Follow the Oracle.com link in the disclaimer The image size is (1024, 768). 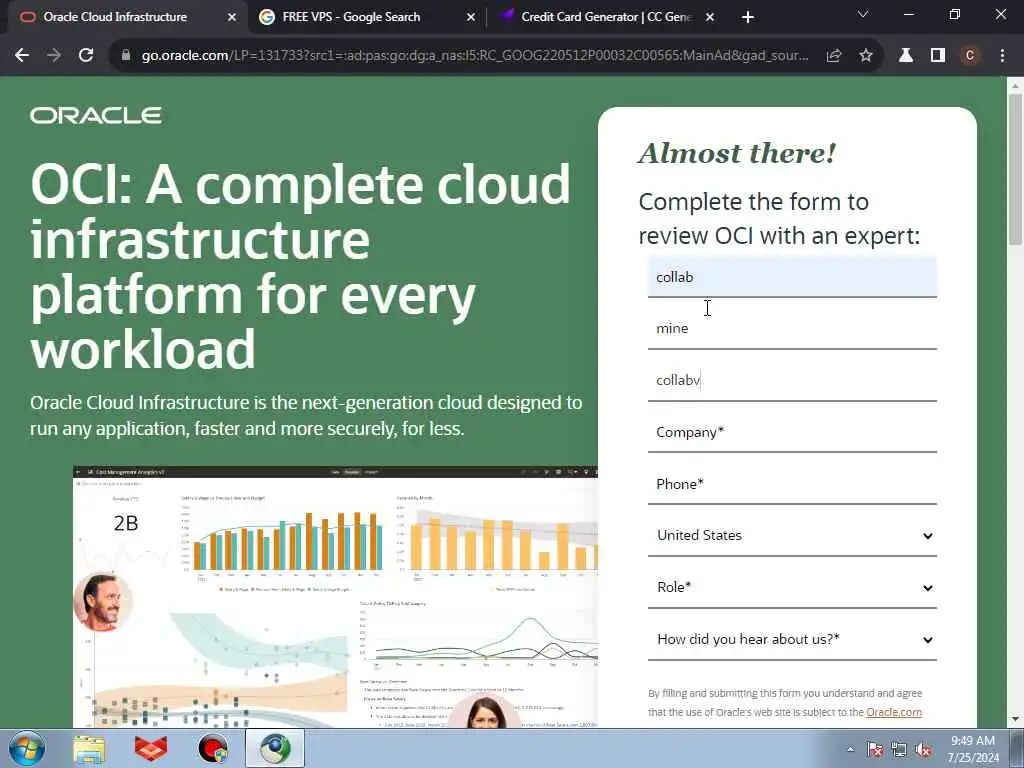click(894, 712)
